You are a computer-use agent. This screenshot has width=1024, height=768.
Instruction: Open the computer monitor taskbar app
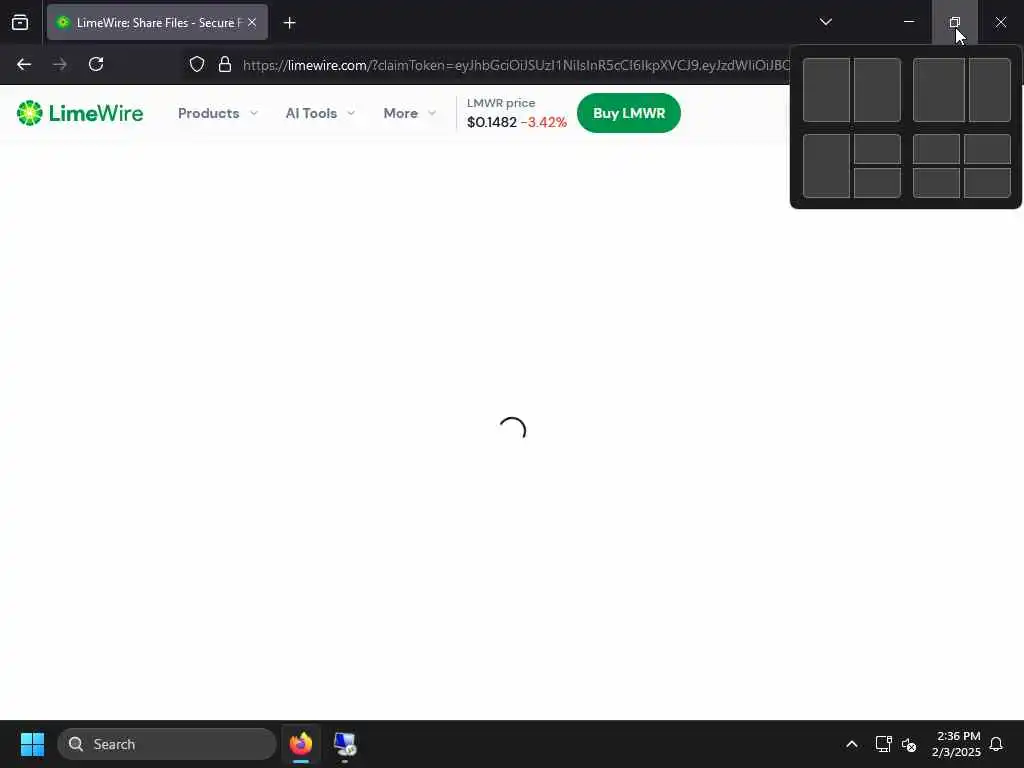(345, 744)
